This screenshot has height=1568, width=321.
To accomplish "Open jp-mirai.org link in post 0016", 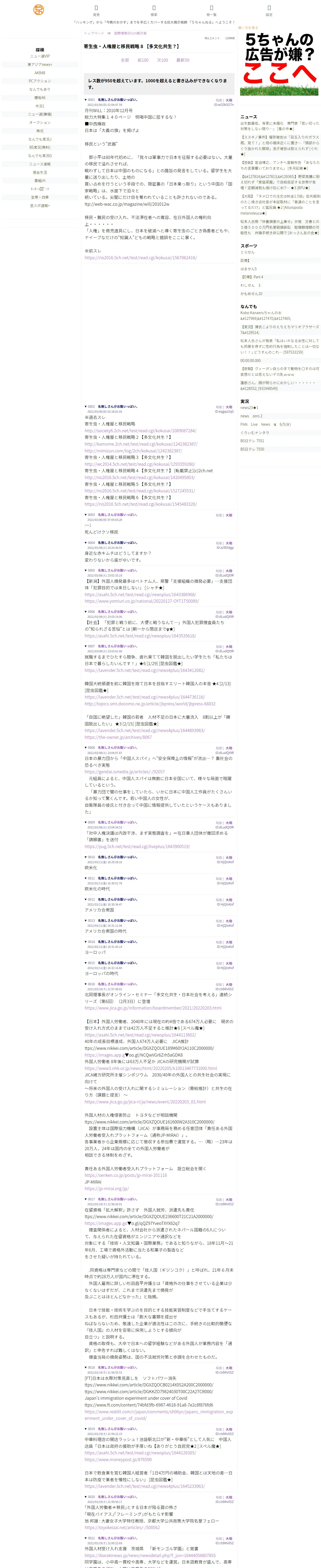I will pos(106,1188).
